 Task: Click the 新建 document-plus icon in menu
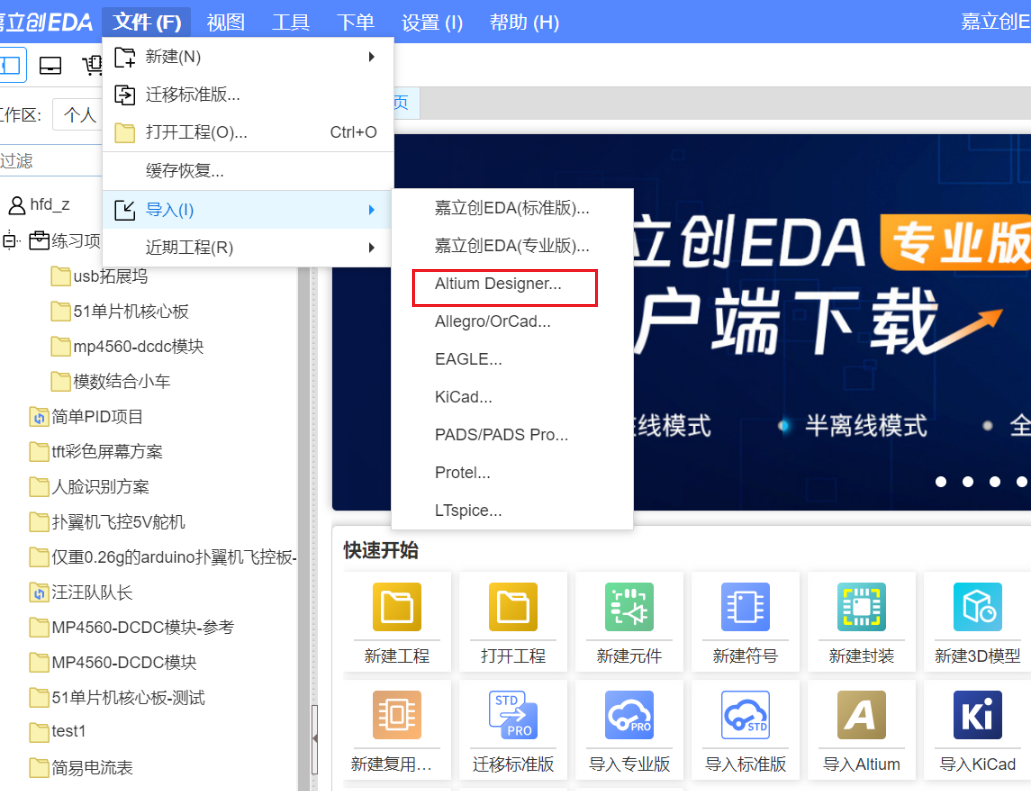tap(124, 57)
